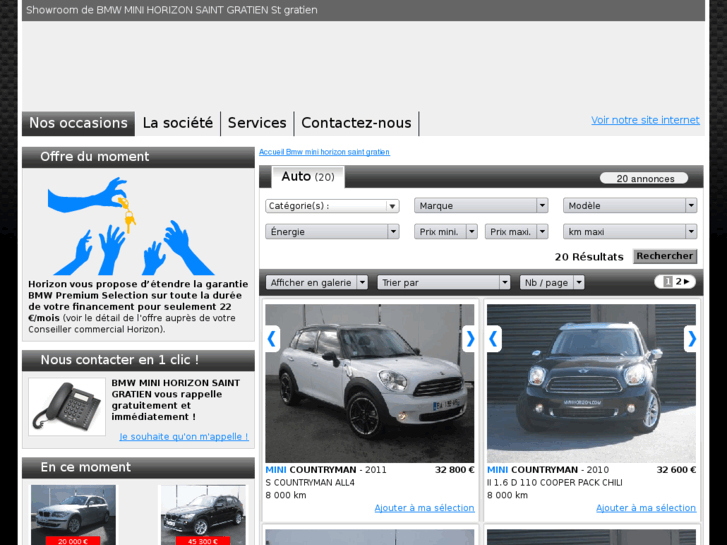Open the Prix maxi. dropdown
Viewport: 727px width, 545px height.
pos(517,231)
